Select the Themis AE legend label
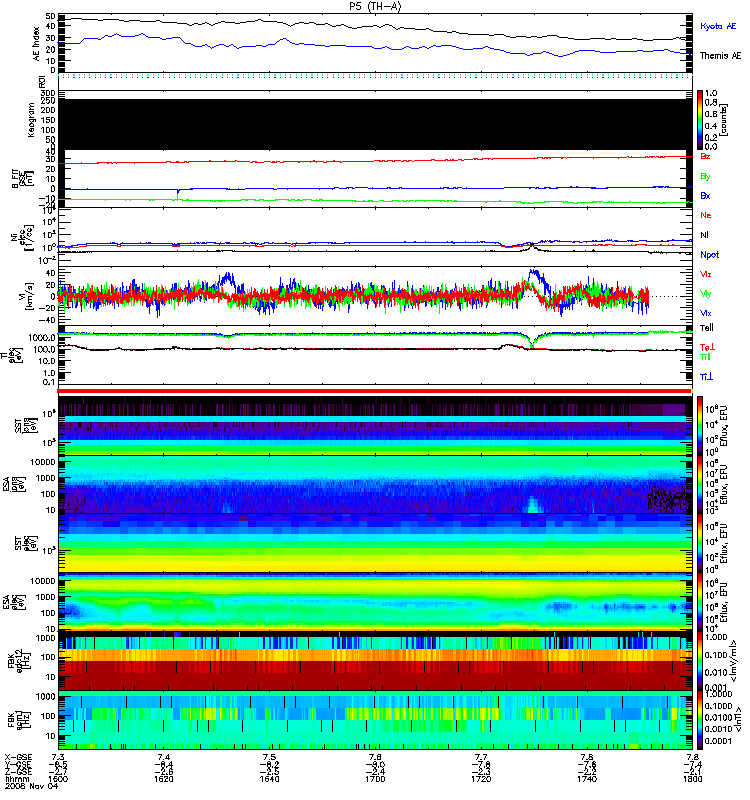750x800 pixels. click(x=720, y=56)
